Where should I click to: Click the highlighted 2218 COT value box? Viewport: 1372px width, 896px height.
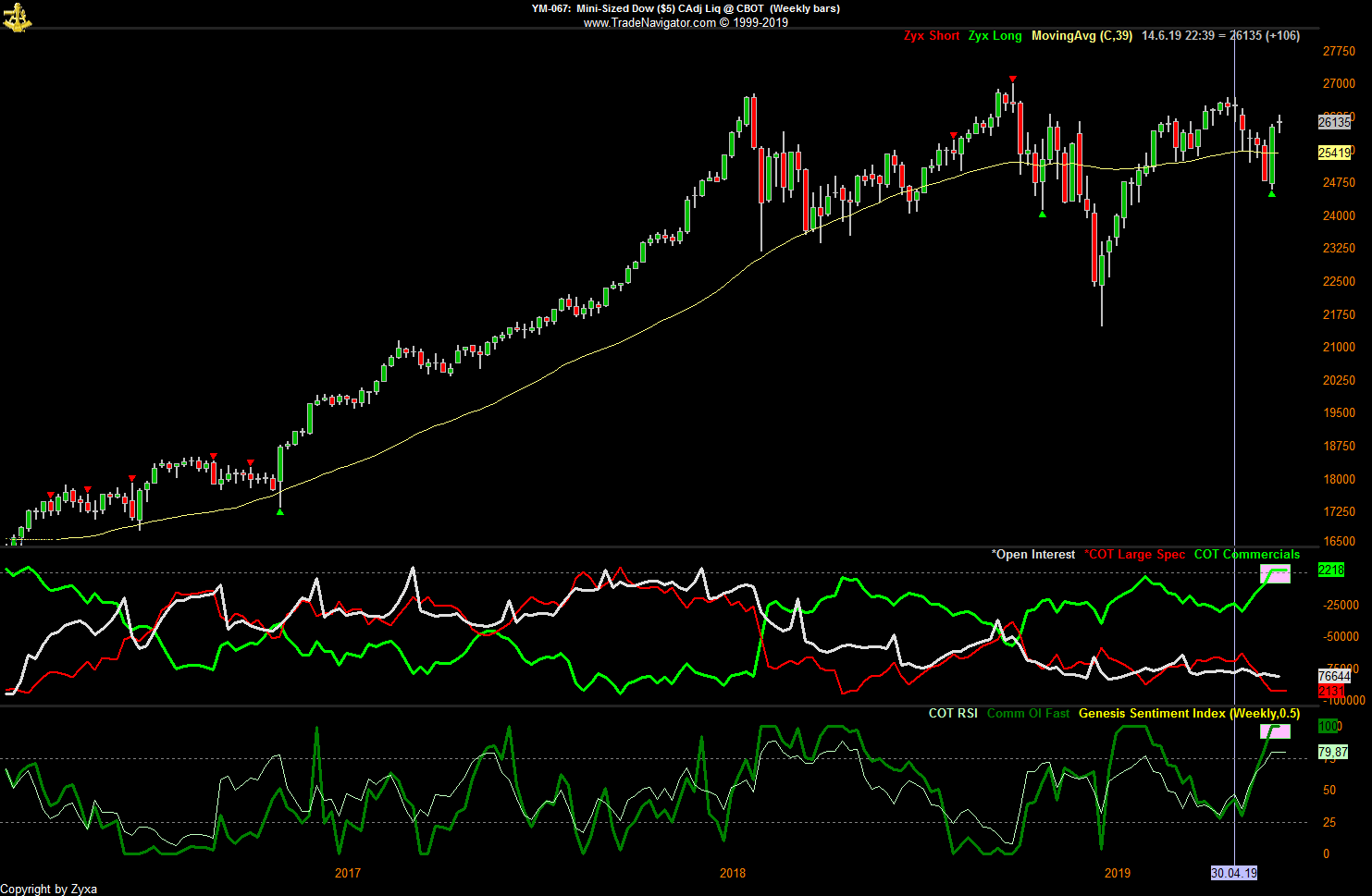point(1330,570)
